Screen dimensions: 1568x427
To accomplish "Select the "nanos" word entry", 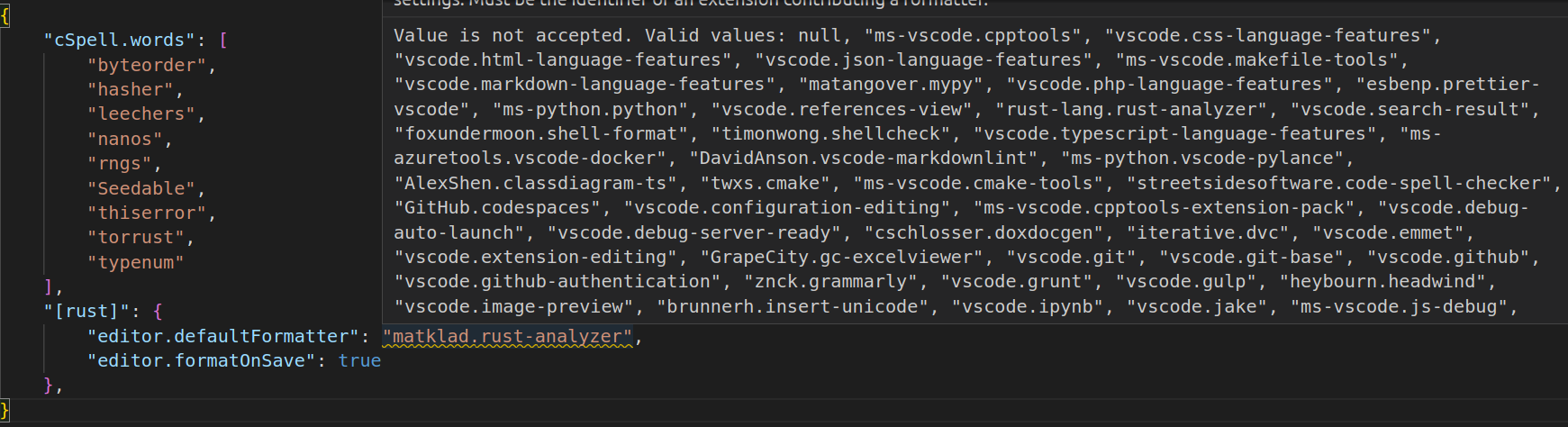I will [125, 139].
